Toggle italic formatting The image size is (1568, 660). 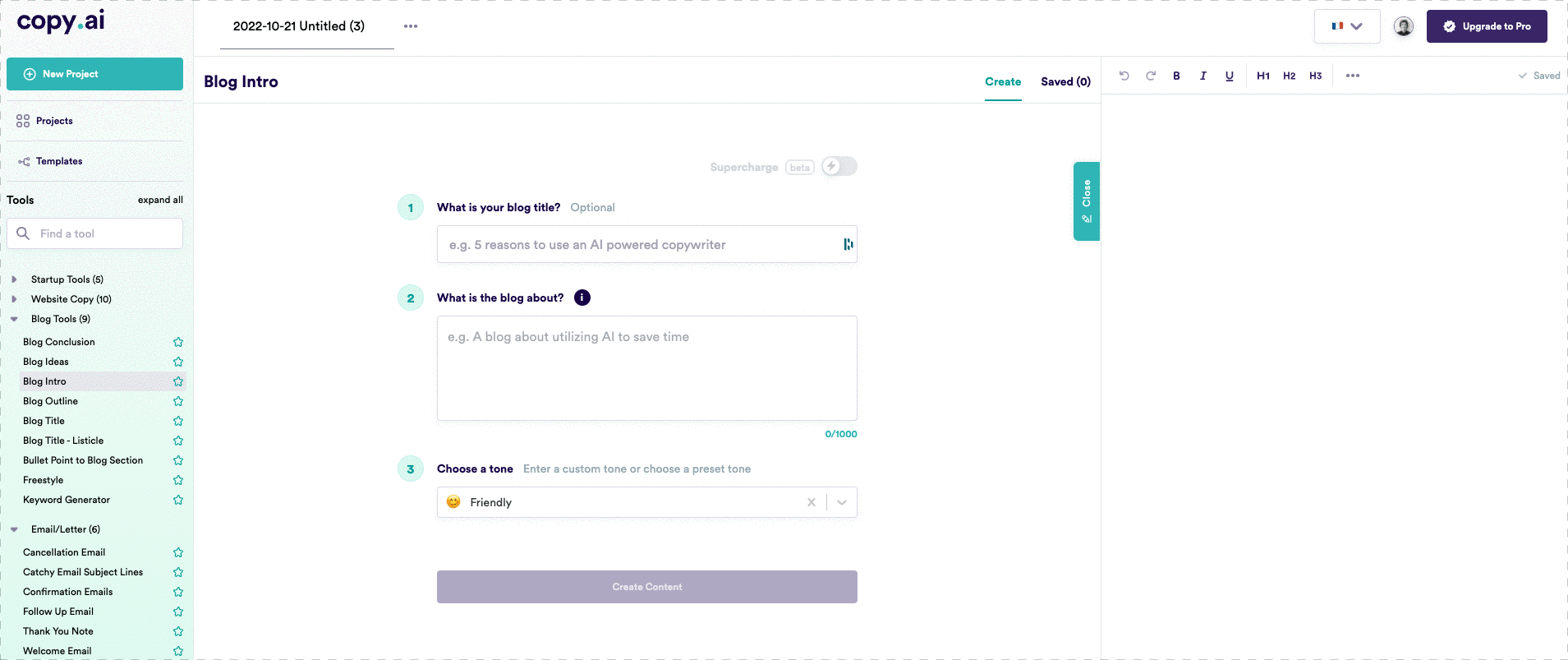pyautogui.click(x=1203, y=76)
